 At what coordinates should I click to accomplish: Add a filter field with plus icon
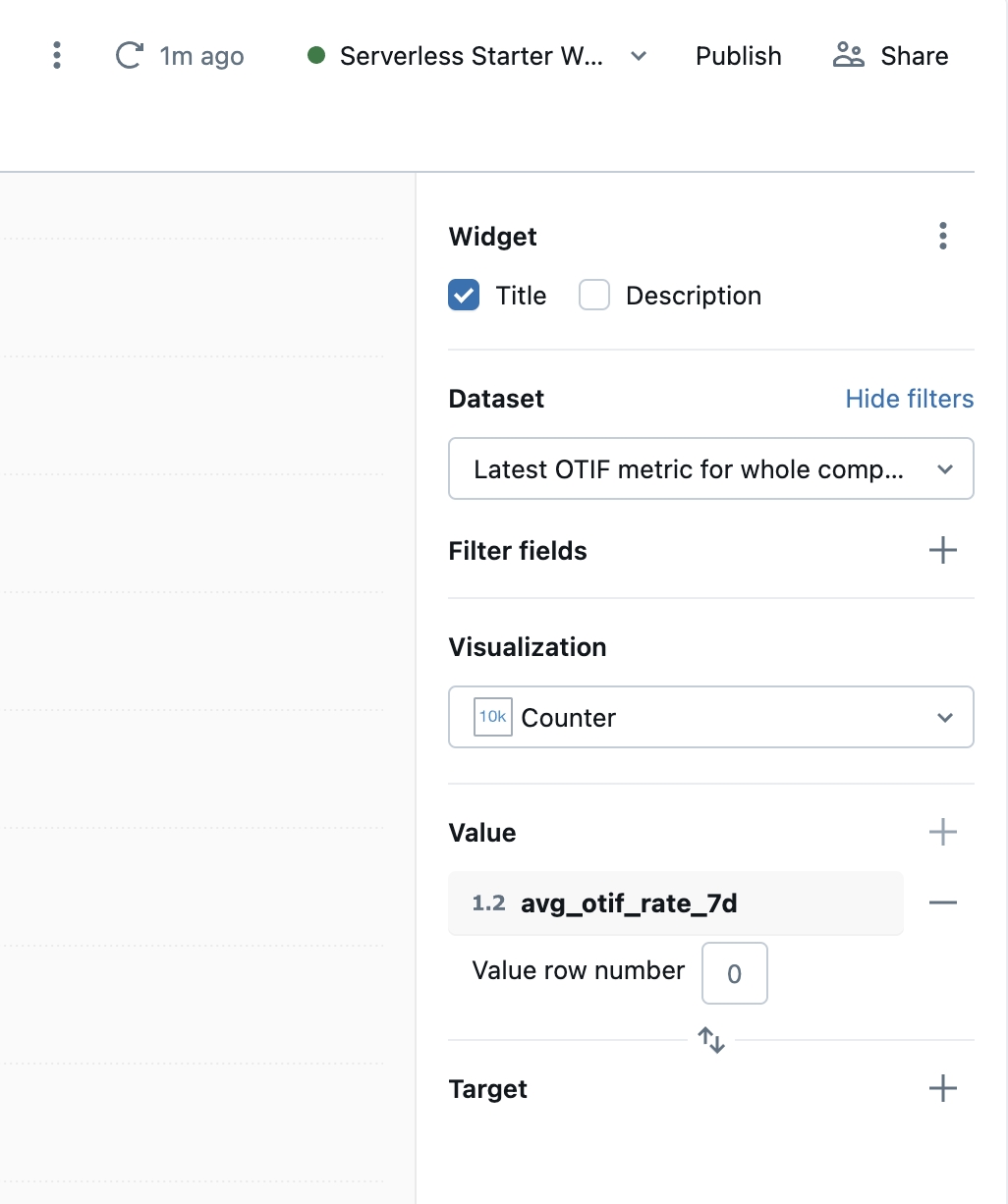942,551
